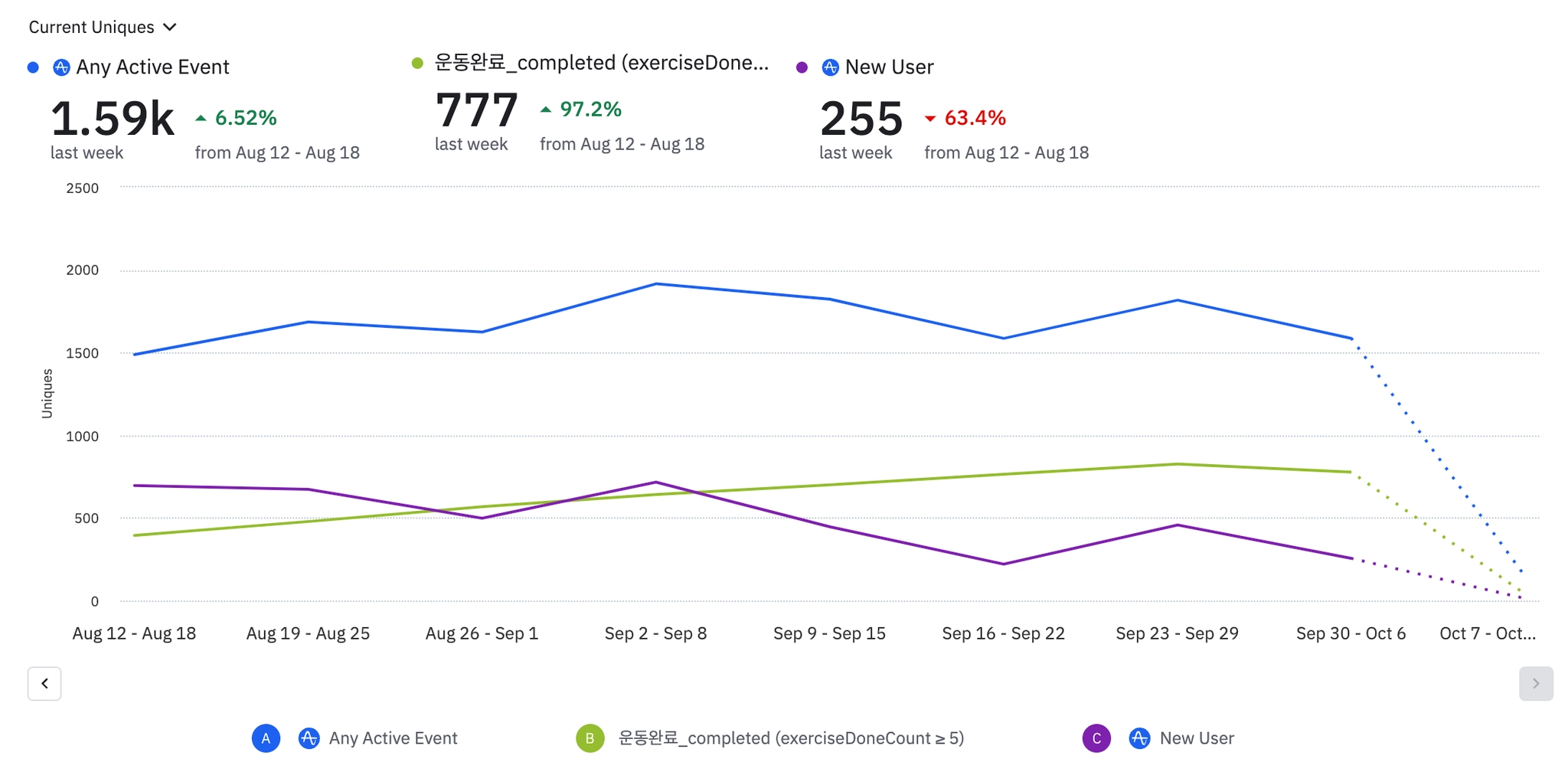
Task: Click the comparison date range under 97.2%
Action: (622, 144)
